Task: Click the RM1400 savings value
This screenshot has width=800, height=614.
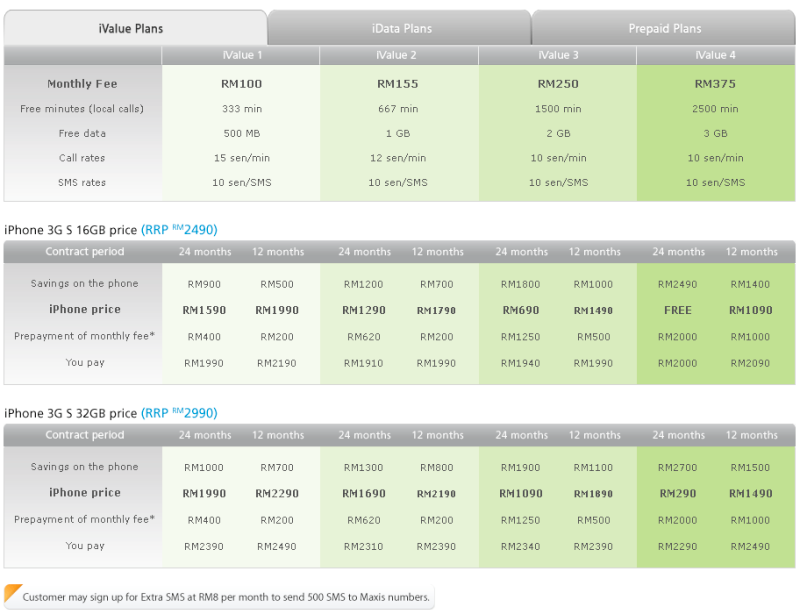Action: click(750, 284)
